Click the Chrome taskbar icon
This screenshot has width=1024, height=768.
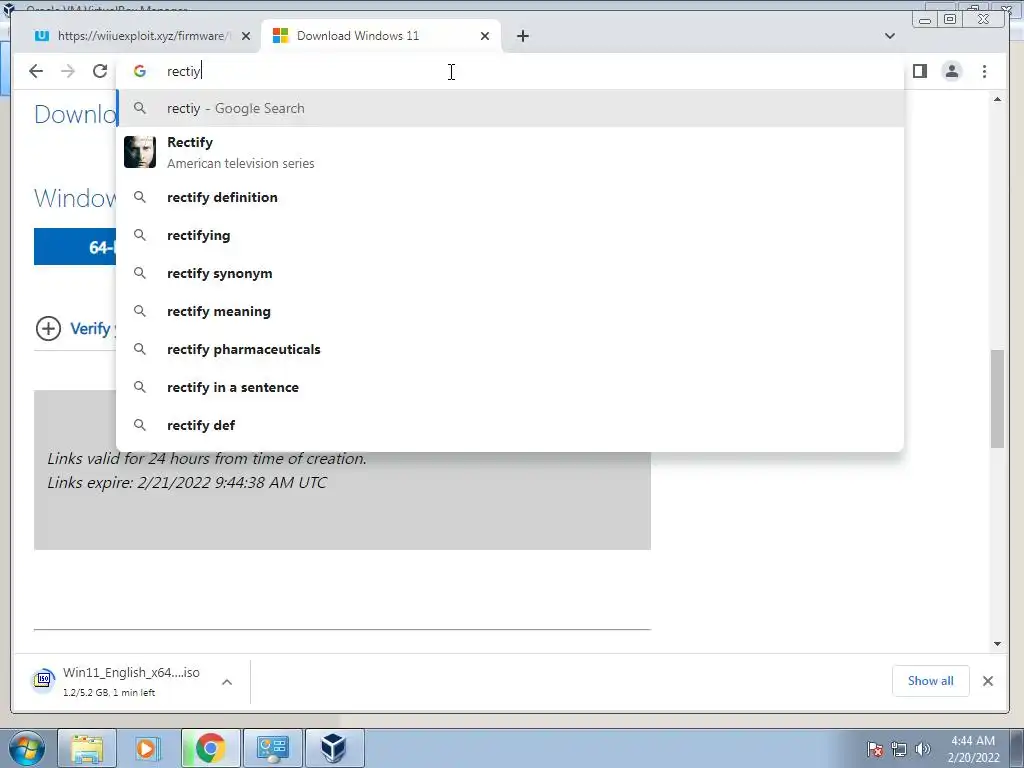tap(210, 748)
